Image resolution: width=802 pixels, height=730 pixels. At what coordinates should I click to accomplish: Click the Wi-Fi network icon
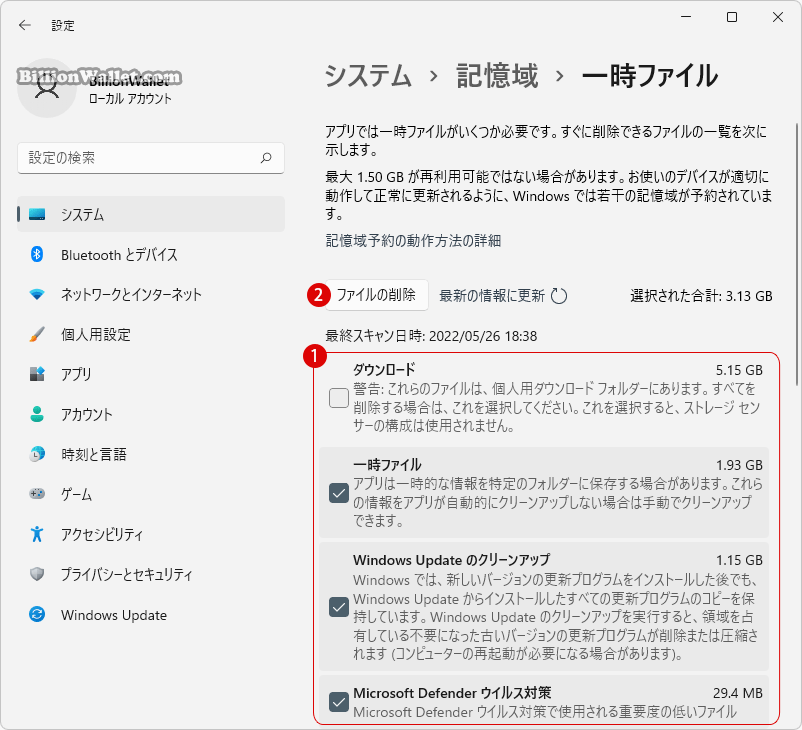37,294
